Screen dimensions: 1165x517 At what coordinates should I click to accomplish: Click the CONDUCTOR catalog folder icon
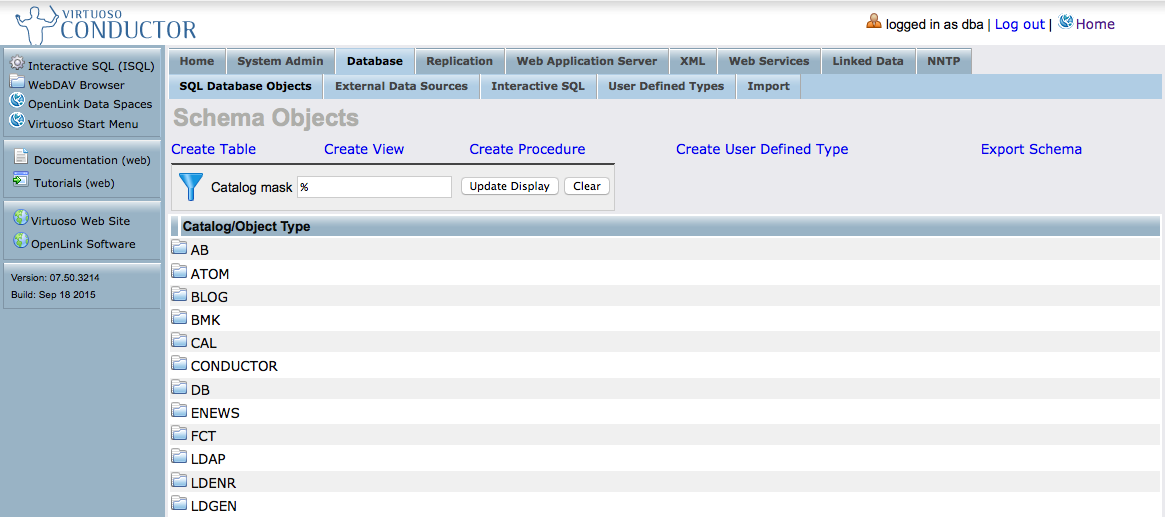point(179,365)
